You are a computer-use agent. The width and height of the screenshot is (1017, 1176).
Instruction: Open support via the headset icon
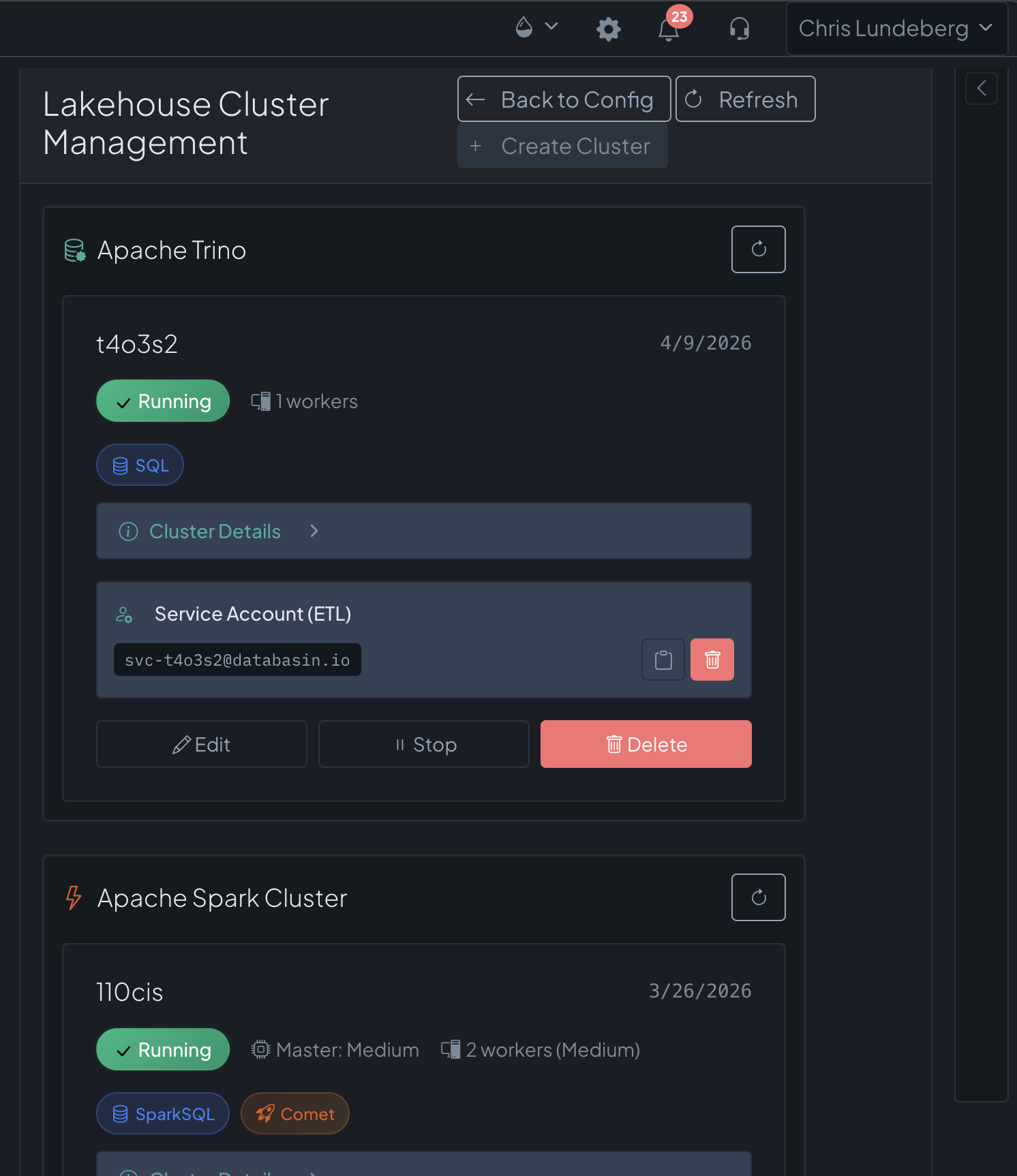(x=740, y=29)
